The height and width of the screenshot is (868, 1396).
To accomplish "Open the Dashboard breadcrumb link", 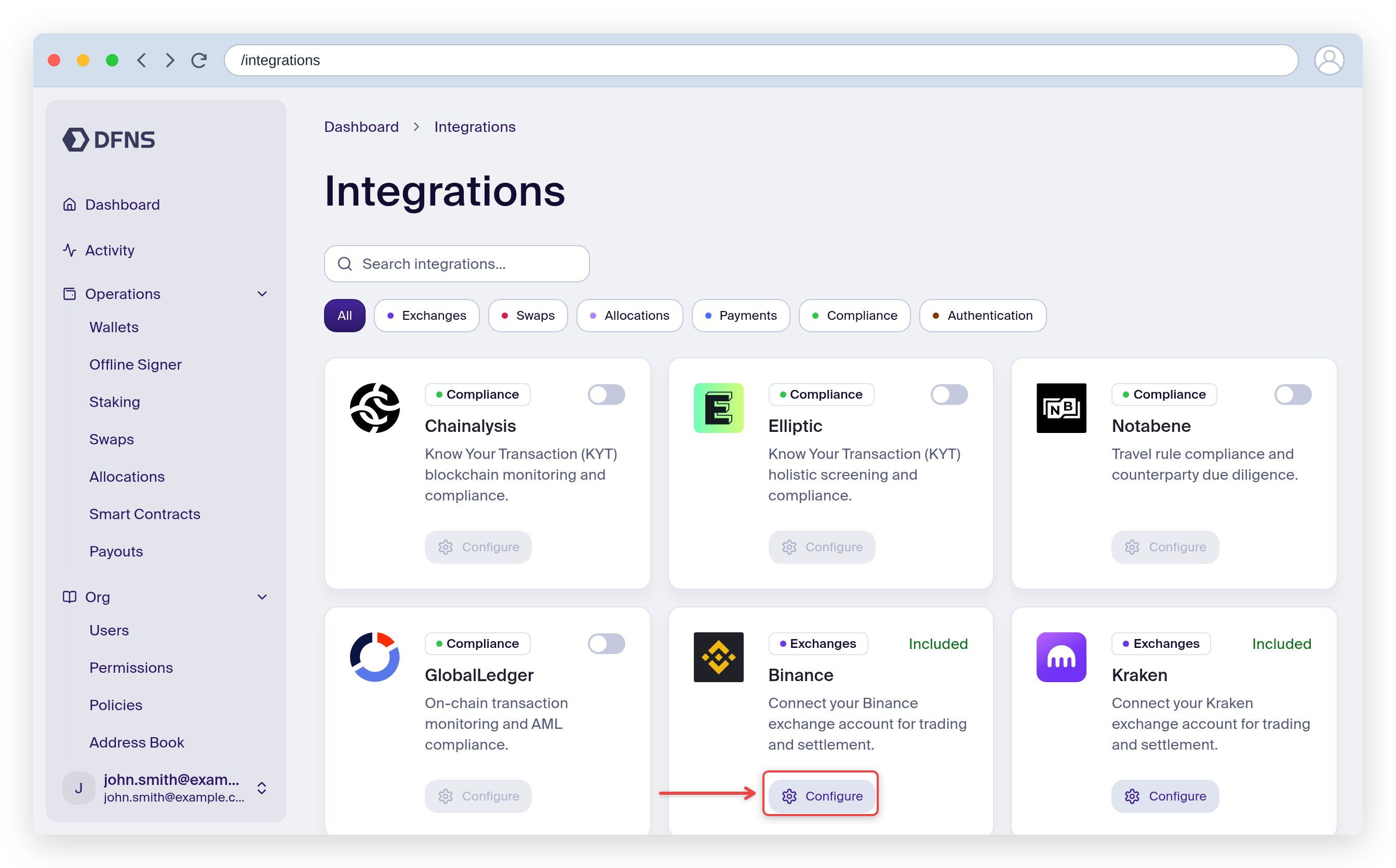I will click(361, 127).
